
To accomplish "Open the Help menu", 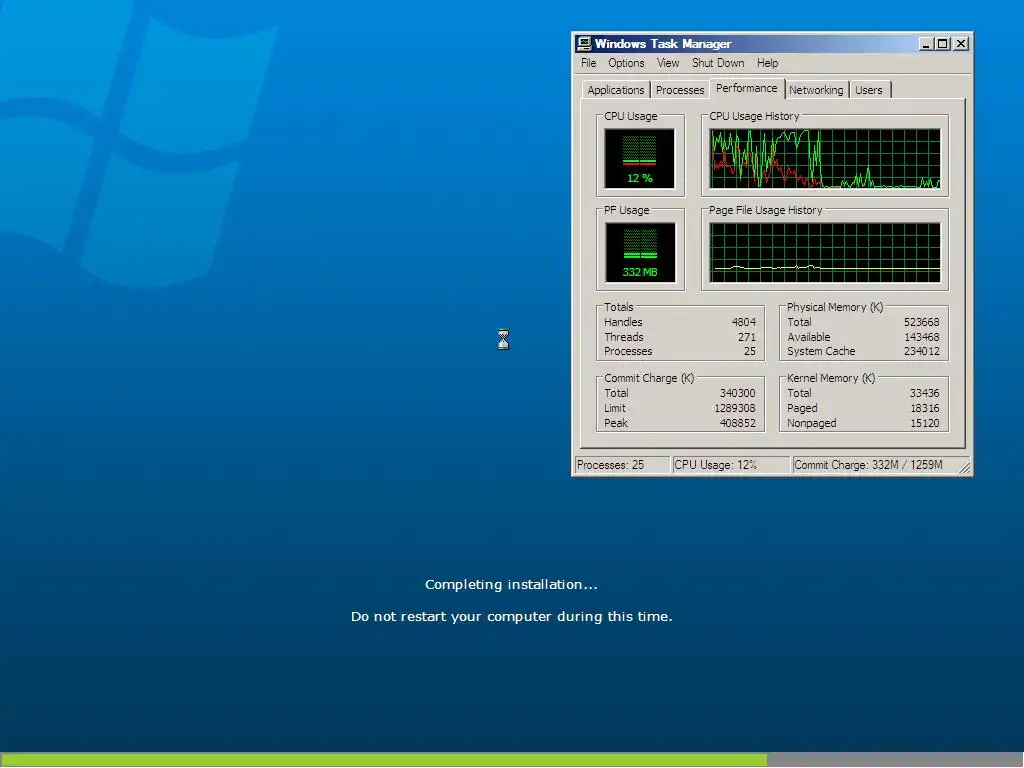I will tap(767, 63).
